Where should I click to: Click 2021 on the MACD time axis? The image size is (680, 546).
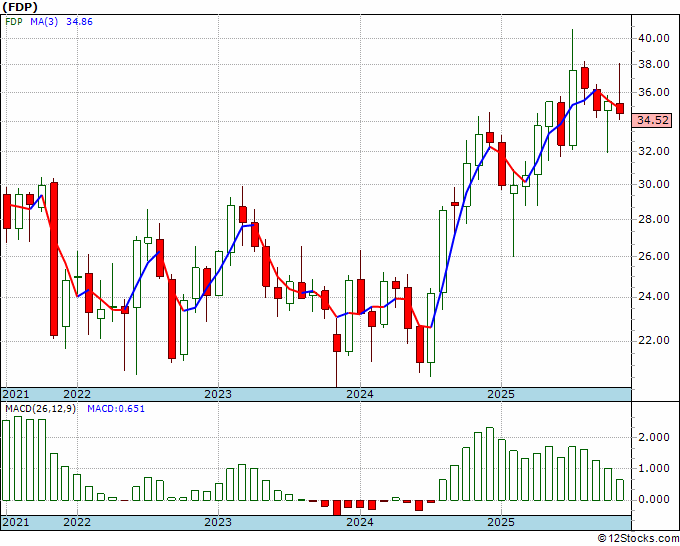click(x=16, y=522)
